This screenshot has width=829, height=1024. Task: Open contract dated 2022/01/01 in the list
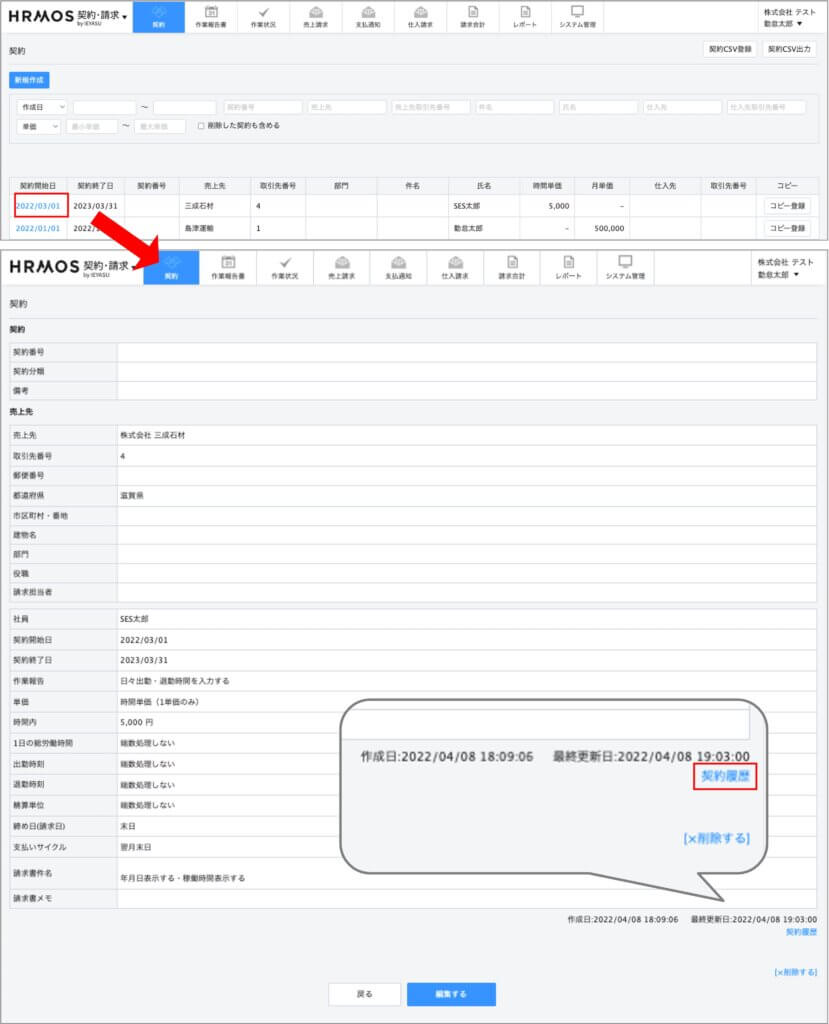click(x=38, y=228)
